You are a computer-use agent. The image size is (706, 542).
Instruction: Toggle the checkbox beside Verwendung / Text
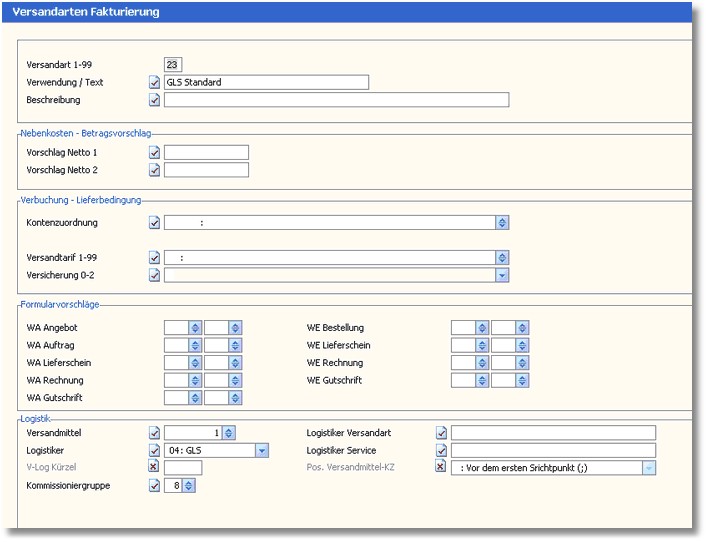point(154,82)
